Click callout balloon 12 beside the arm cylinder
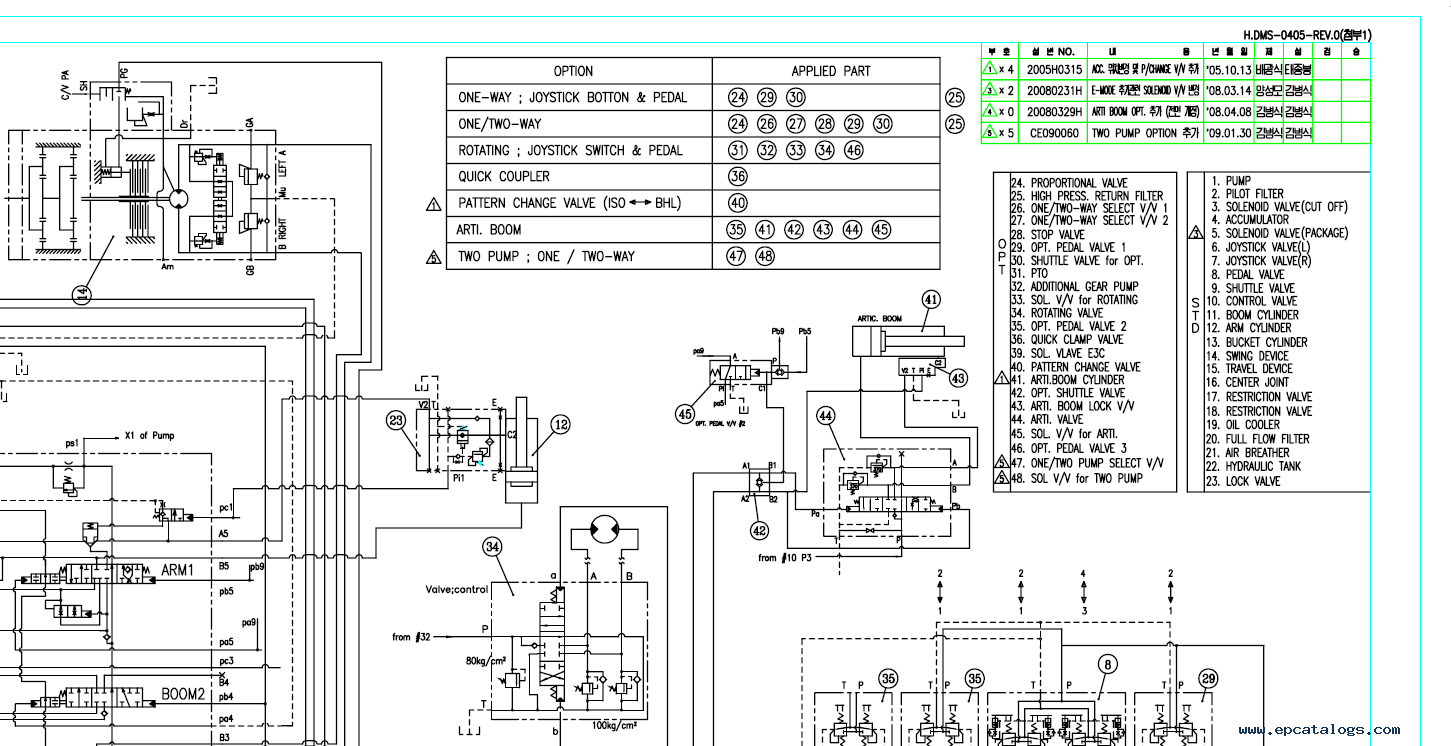 point(561,424)
